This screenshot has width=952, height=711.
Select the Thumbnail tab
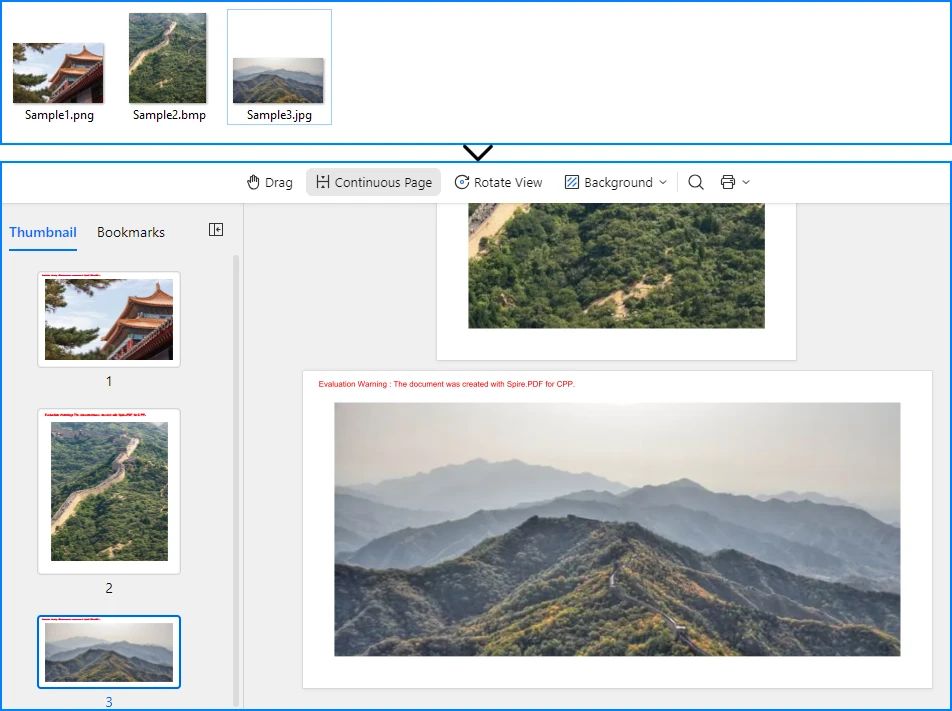pos(42,232)
